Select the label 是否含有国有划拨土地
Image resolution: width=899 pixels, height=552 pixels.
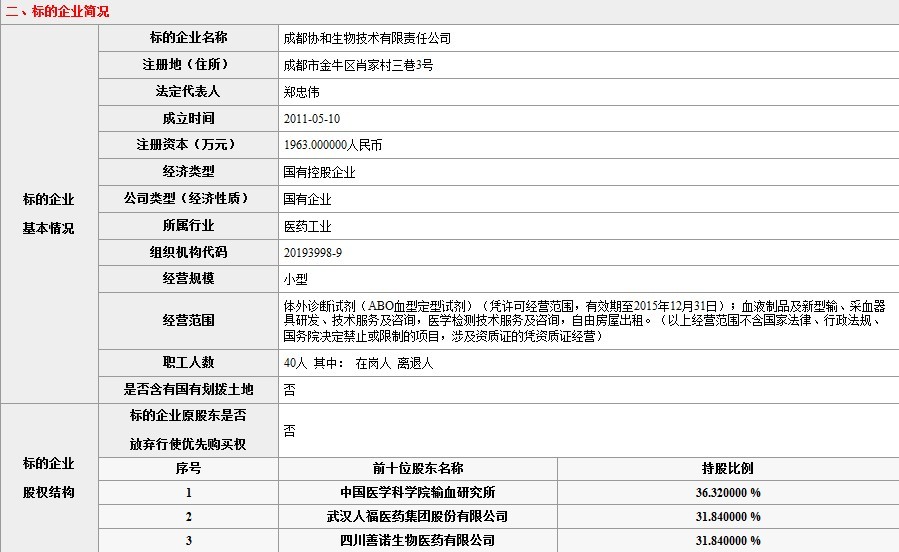pos(188,389)
